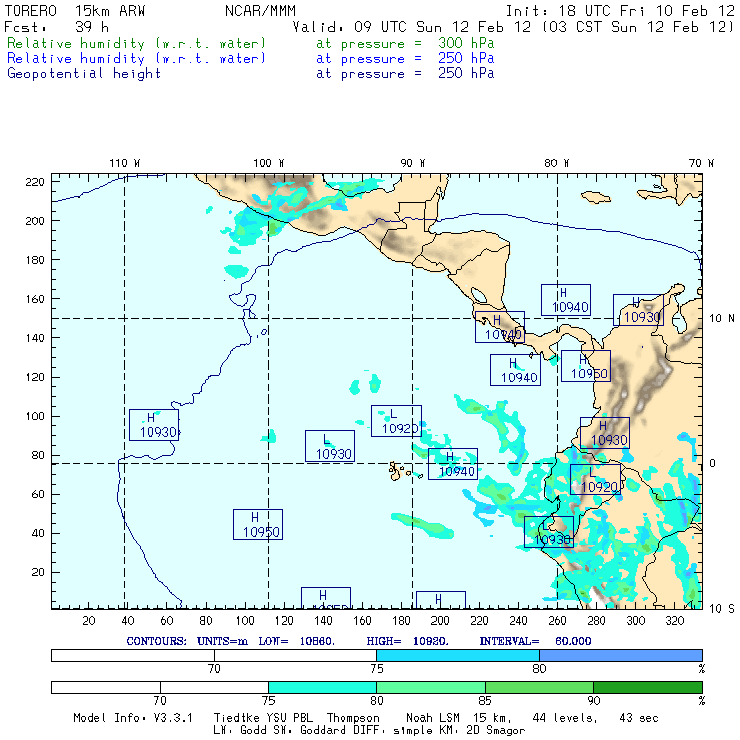Click the 'TORERO 15km ARW' title text
The width and height of the screenshot is (740, 740).
click(75, 11)
